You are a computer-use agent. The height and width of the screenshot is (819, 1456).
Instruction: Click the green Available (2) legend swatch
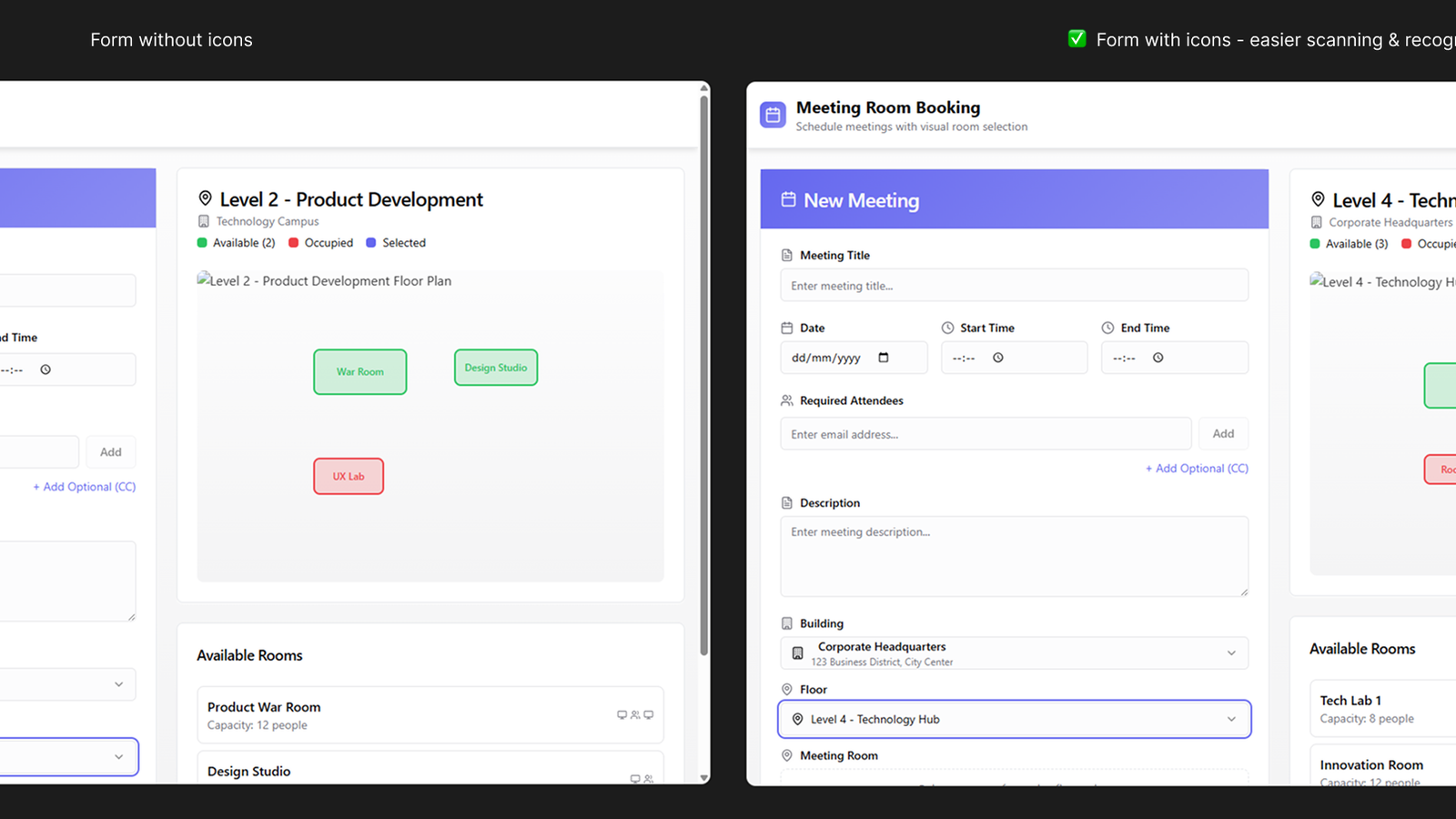click(202, 243)
